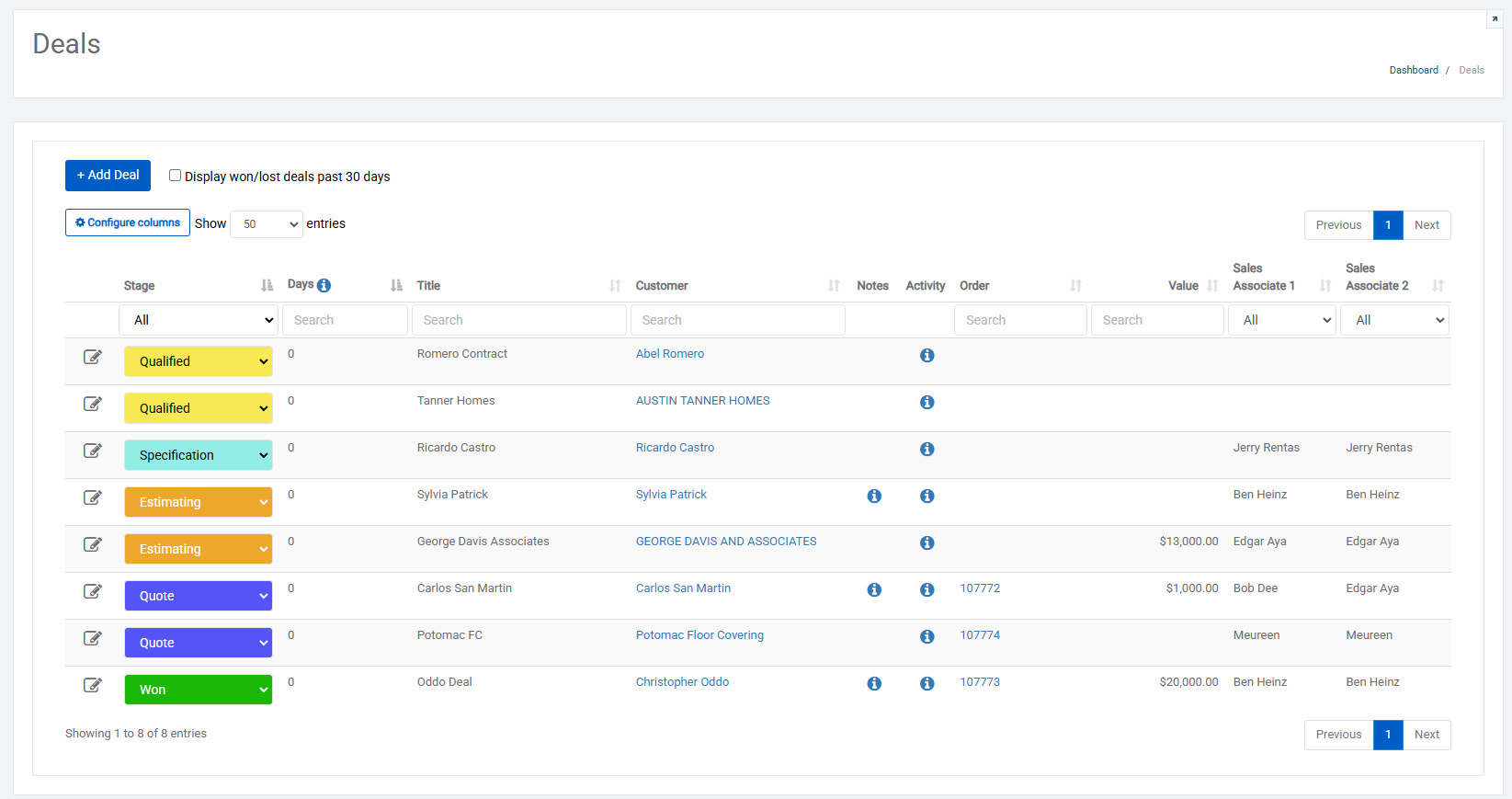Click the Days column info icon
Screen dimensions: 1512x799
tap(324, 285)
